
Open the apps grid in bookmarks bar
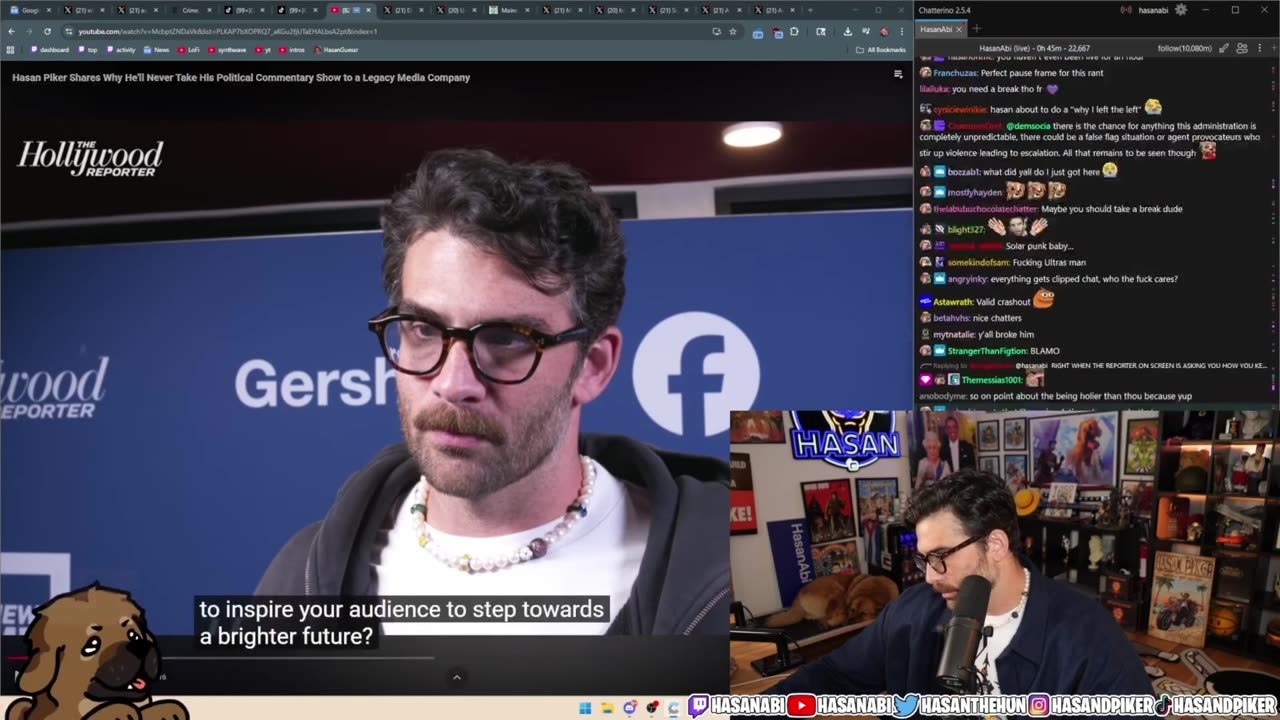(x=11, y=49)
